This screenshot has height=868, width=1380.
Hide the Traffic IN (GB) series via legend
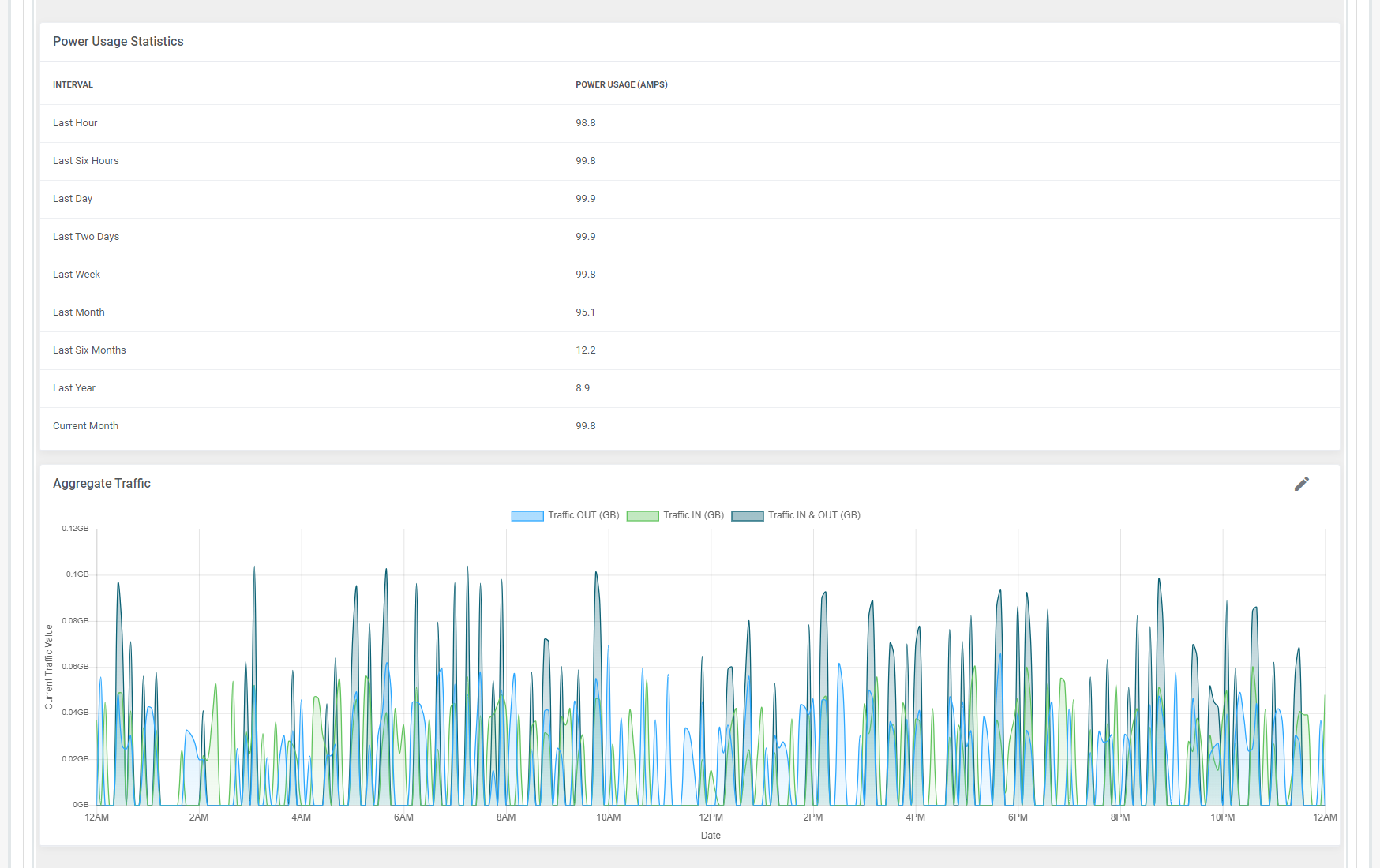point(692,515)
